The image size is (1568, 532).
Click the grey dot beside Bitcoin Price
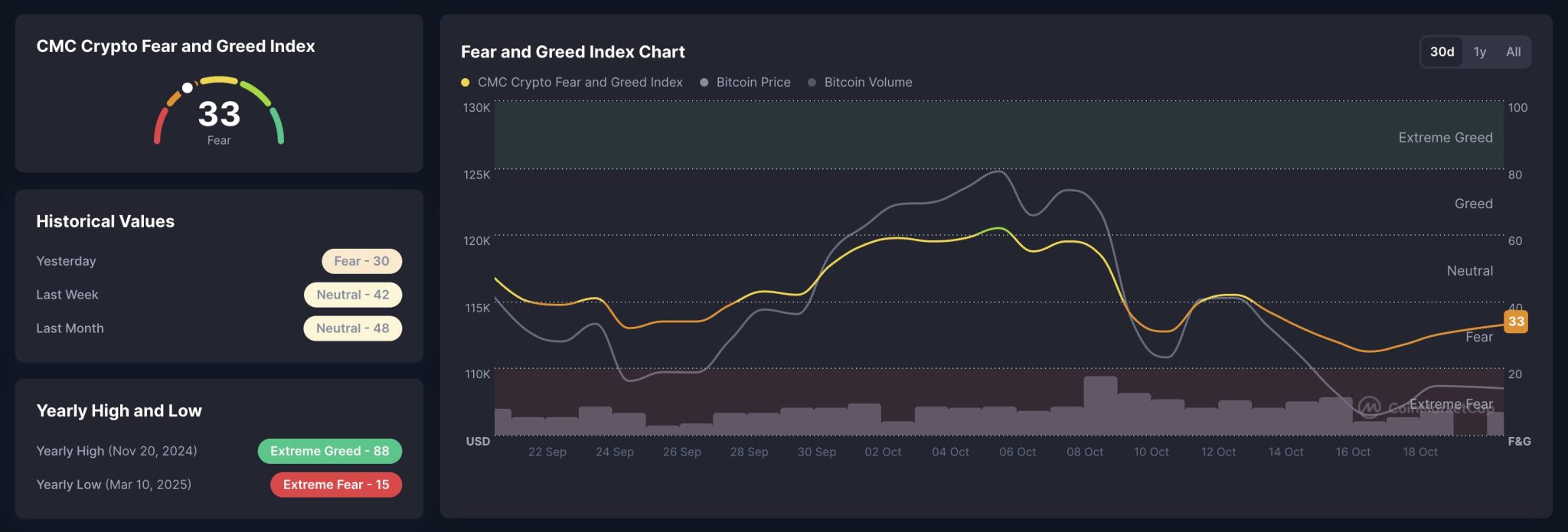point(704,82)
